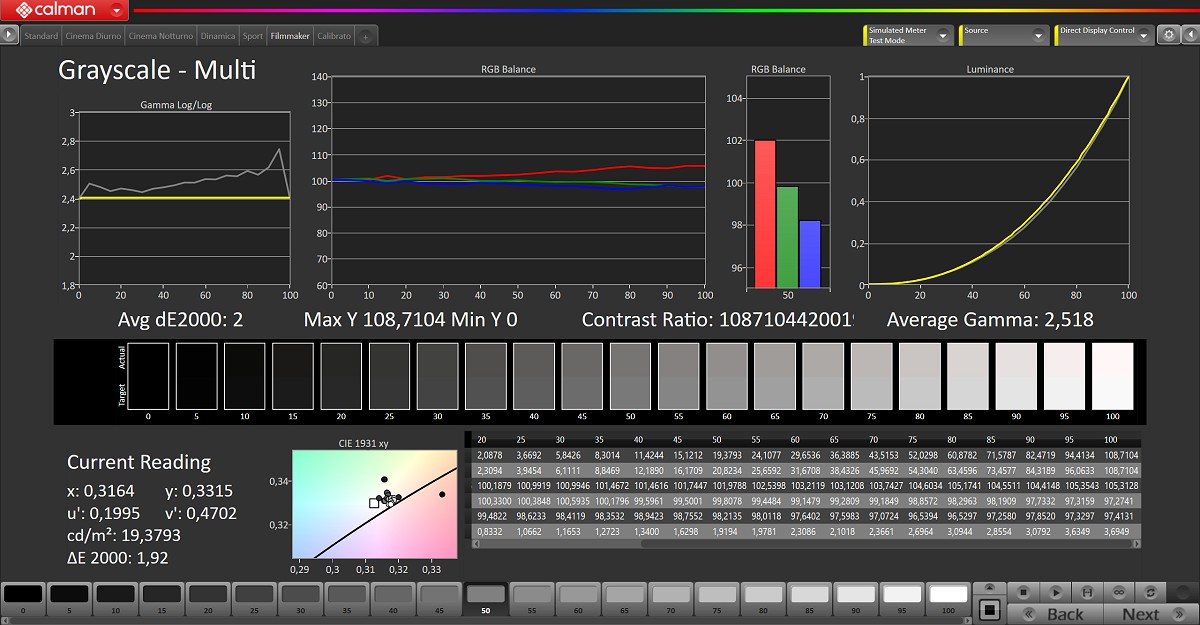Collapse right panel with arrow icon
The height and width of the screenshot is (625, 1200).
[1190, 35]
